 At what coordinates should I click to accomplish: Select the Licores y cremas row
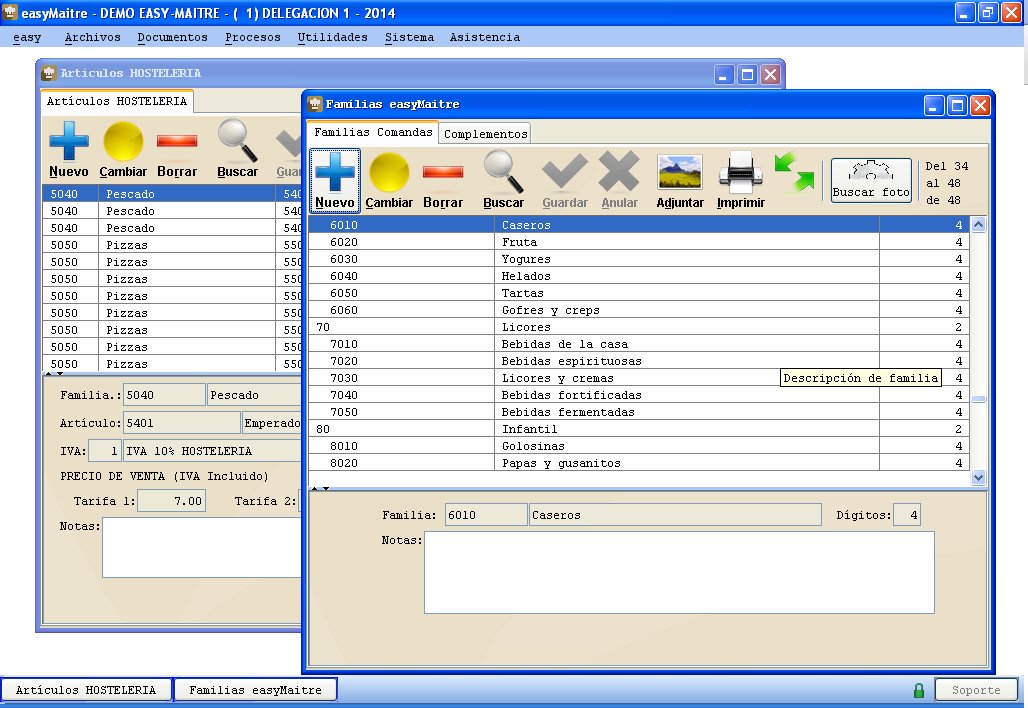tap(639, 378)
